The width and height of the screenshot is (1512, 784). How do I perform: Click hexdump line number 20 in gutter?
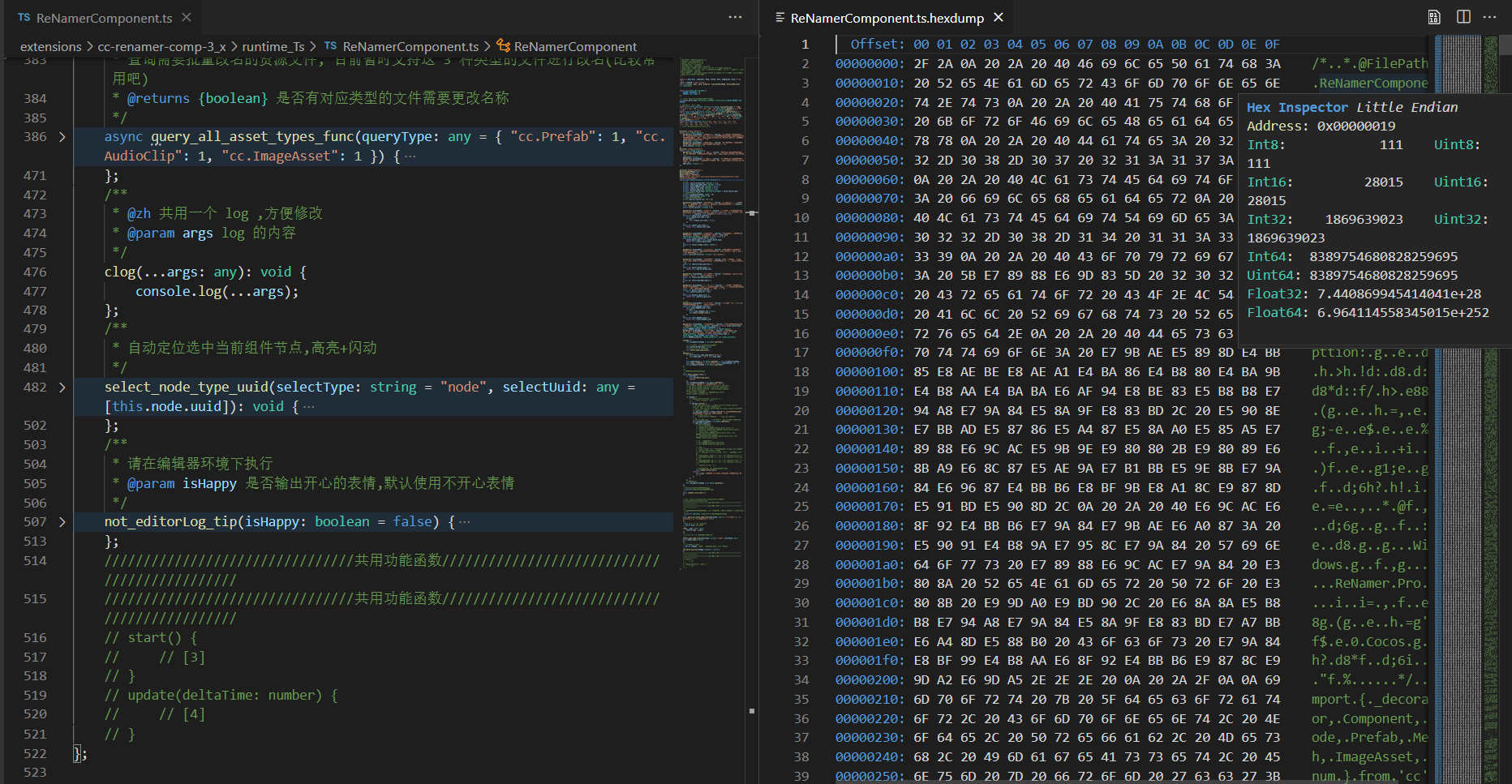801,411
